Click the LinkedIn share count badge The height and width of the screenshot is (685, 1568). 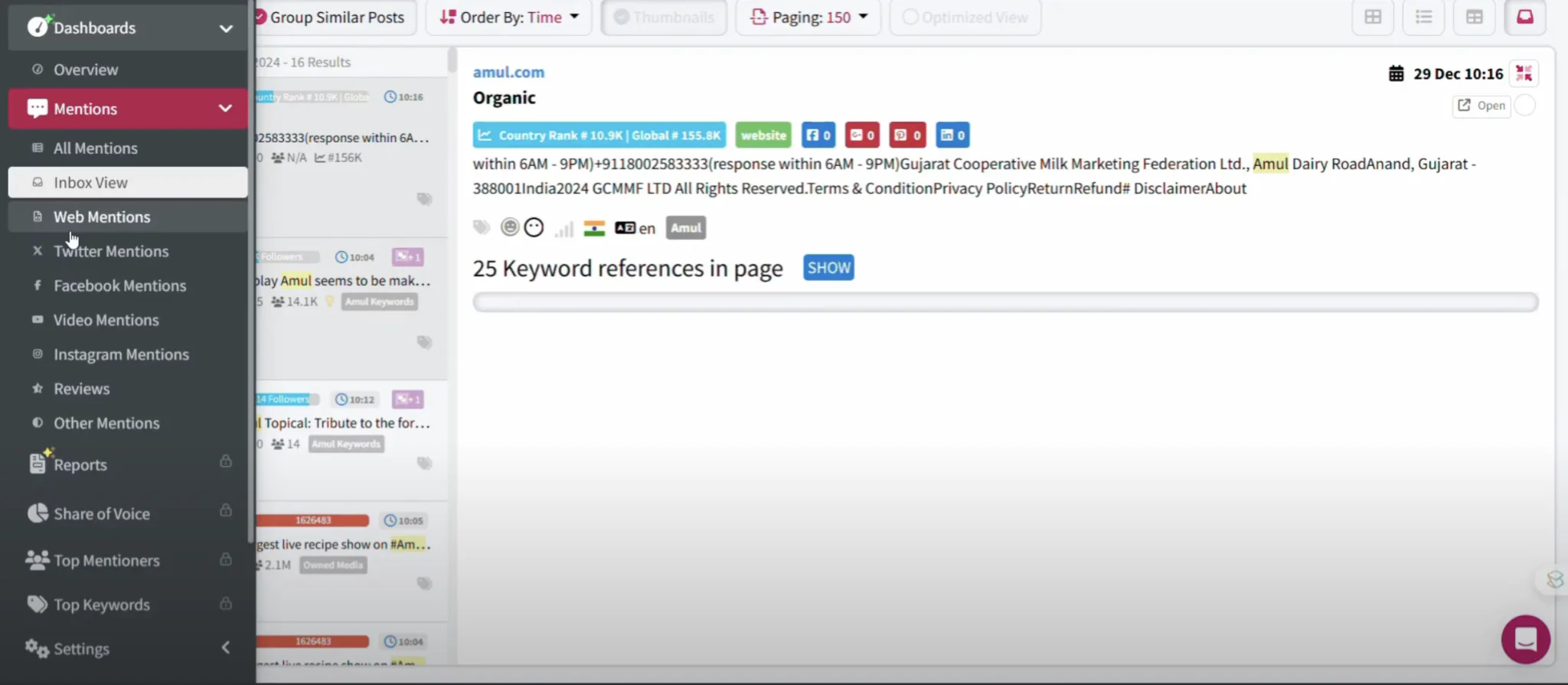click(x=952, y=135)
